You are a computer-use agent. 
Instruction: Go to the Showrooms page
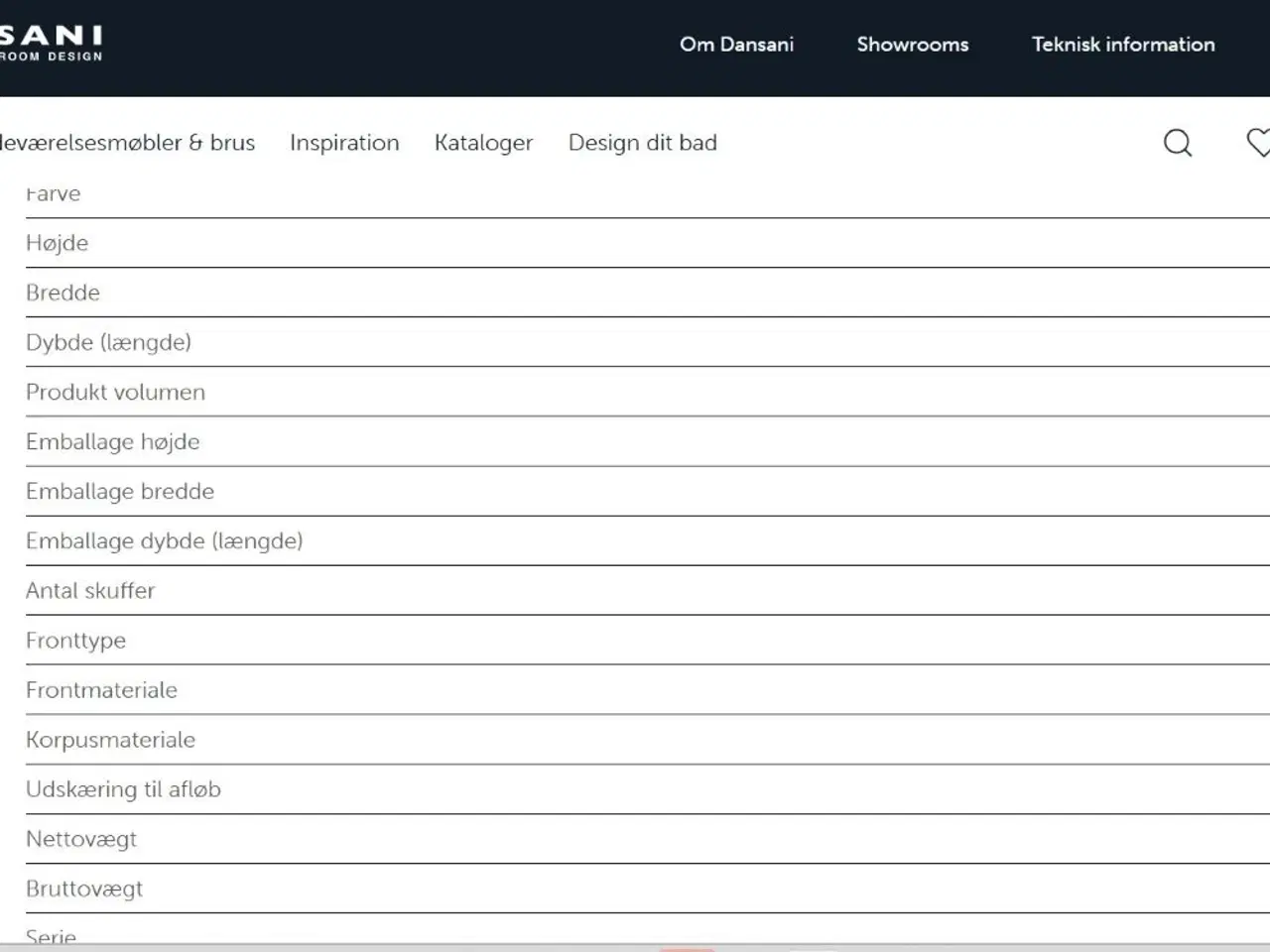912,45
